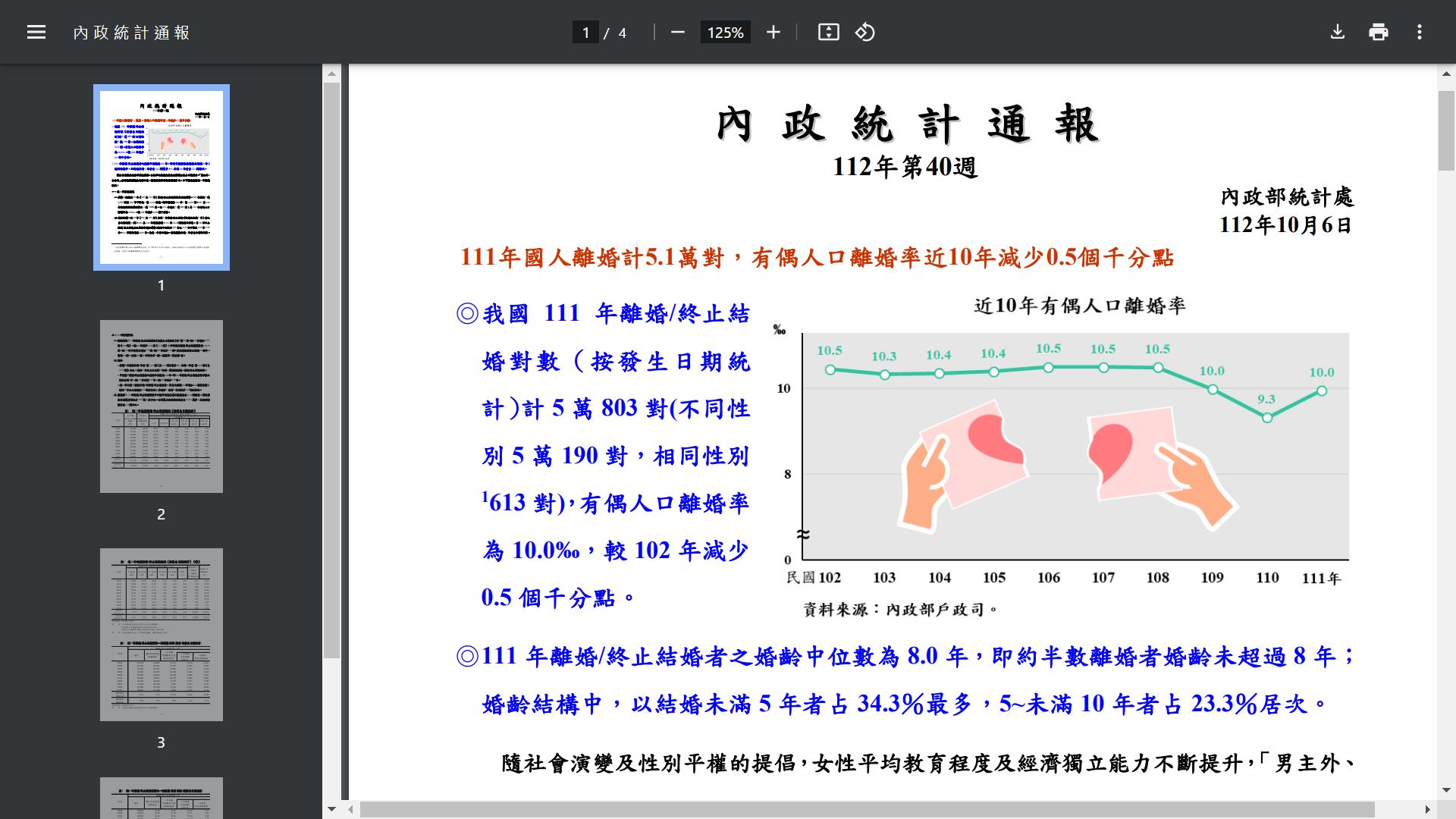1456x819 pixels.
Task: Click document vertical scroll up arrow
Action: (1446, 74)
